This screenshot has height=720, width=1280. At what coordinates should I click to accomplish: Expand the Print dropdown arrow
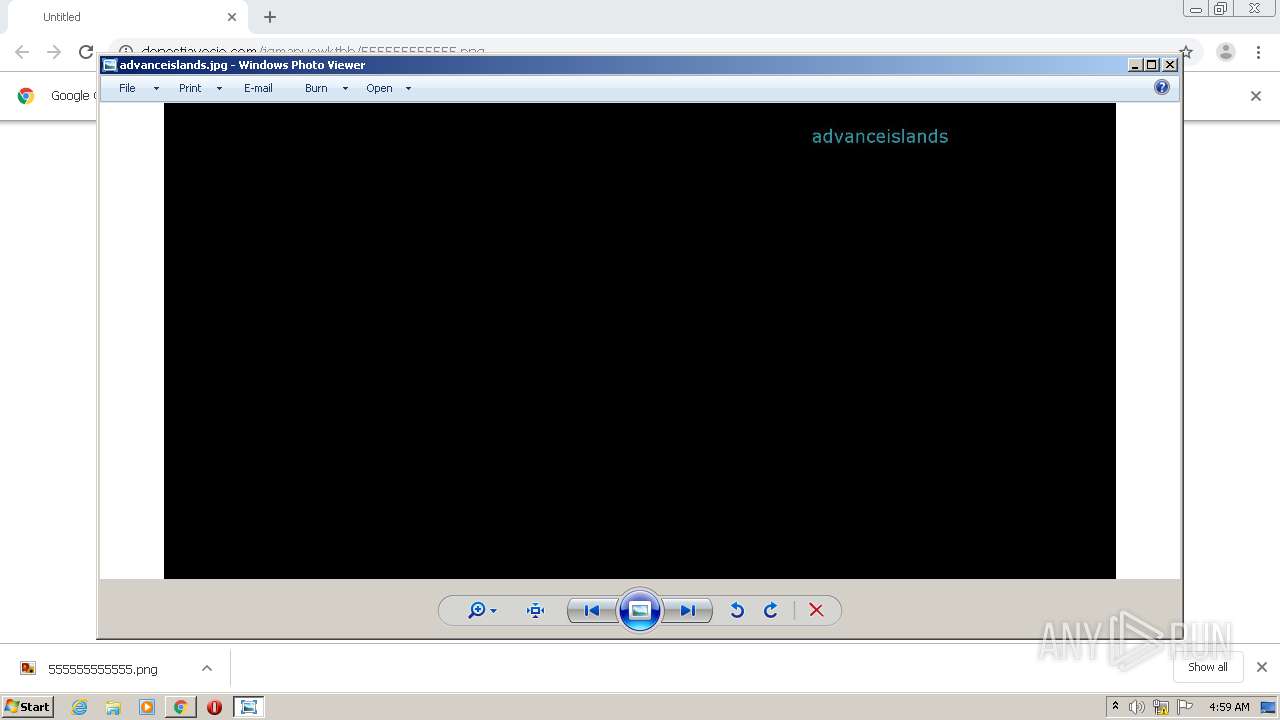(x=219, y=88)
